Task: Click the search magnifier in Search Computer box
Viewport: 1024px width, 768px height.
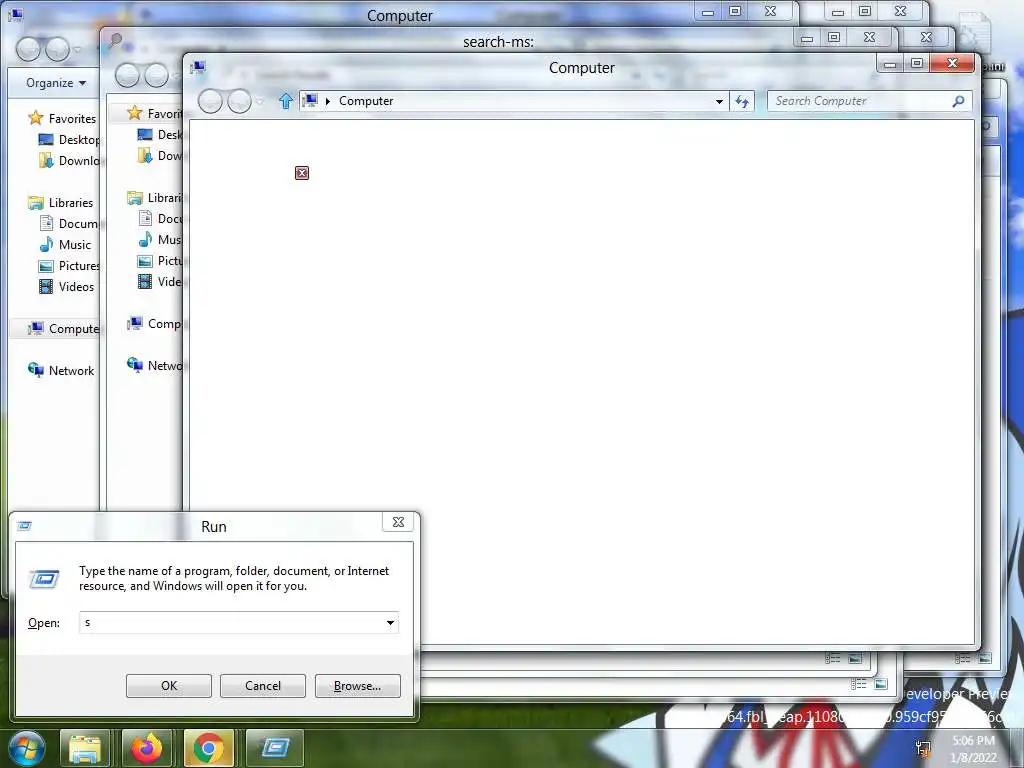Action: coord(958,101)
